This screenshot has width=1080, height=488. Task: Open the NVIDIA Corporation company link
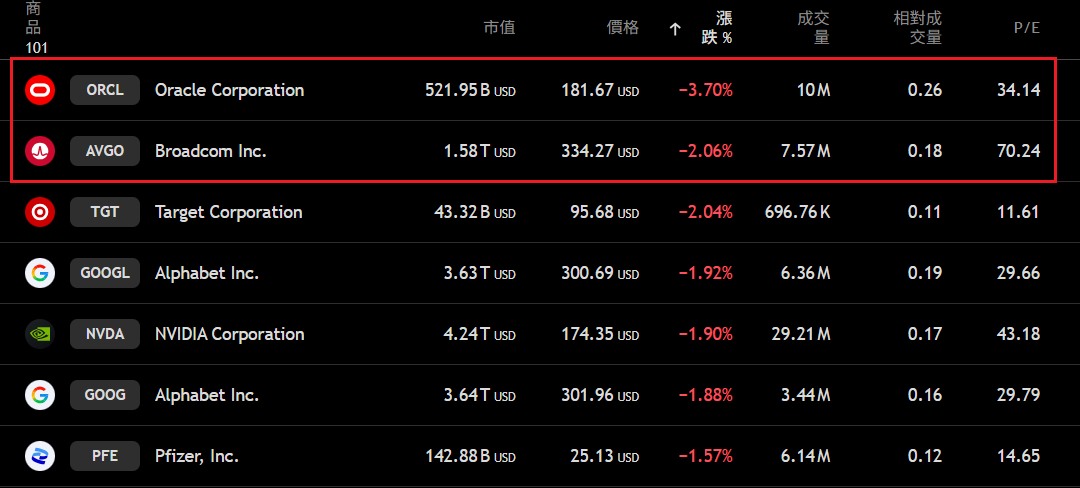(x=229, y=334)
